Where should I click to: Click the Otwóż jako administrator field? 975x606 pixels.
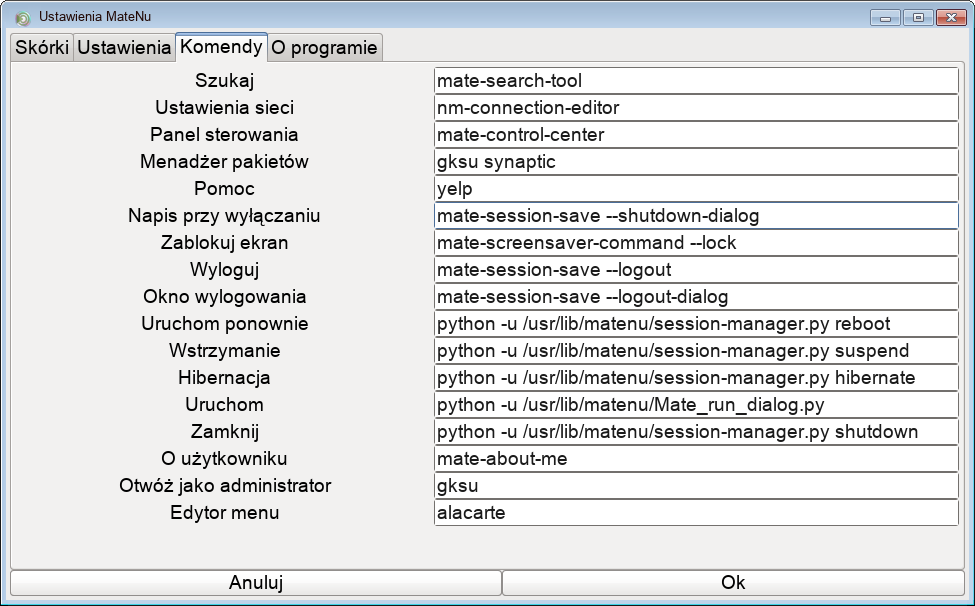(696, 486)
